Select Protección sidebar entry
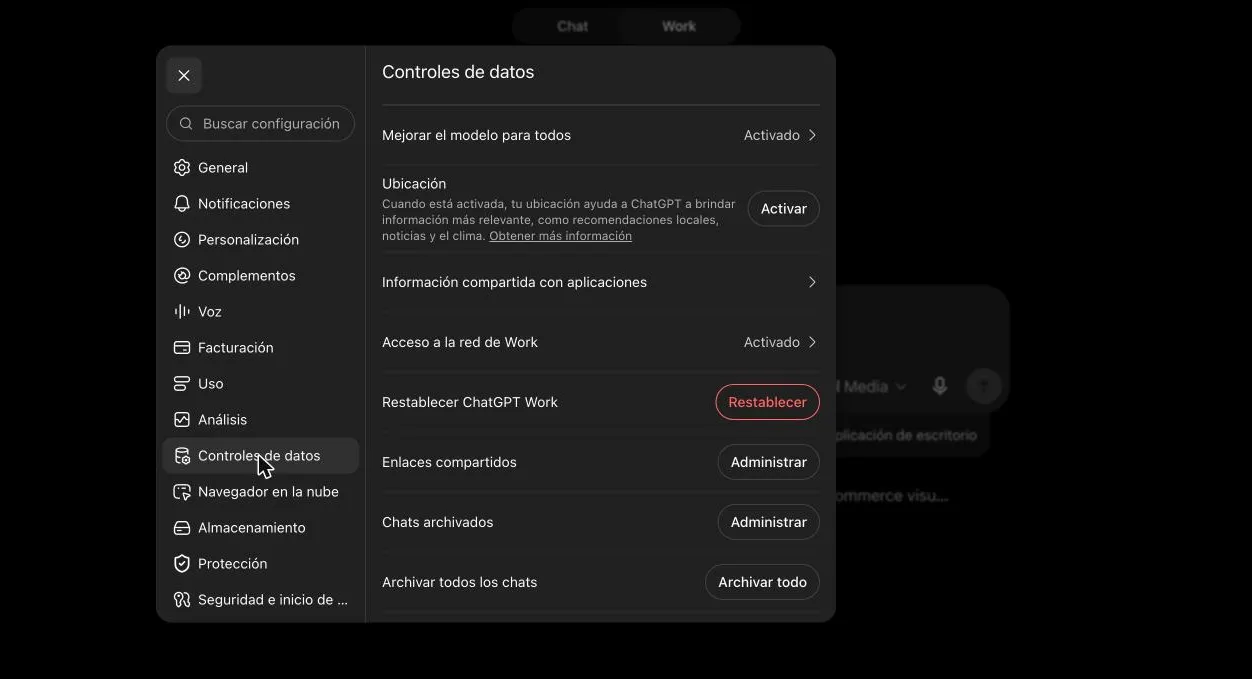This screenshot has height=679, width=1252. (x=261, y=564)
